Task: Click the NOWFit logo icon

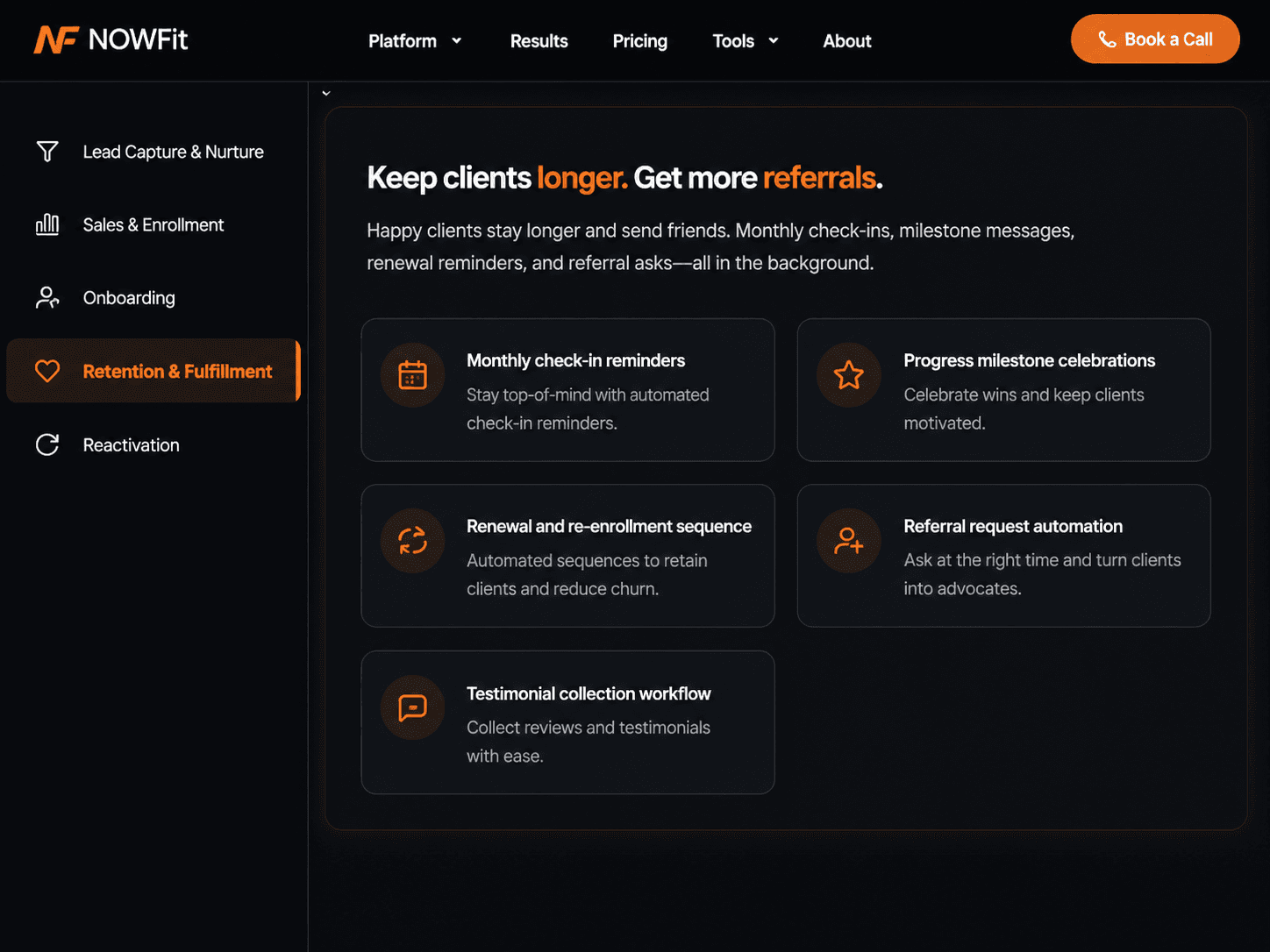Action: point(56,40)
